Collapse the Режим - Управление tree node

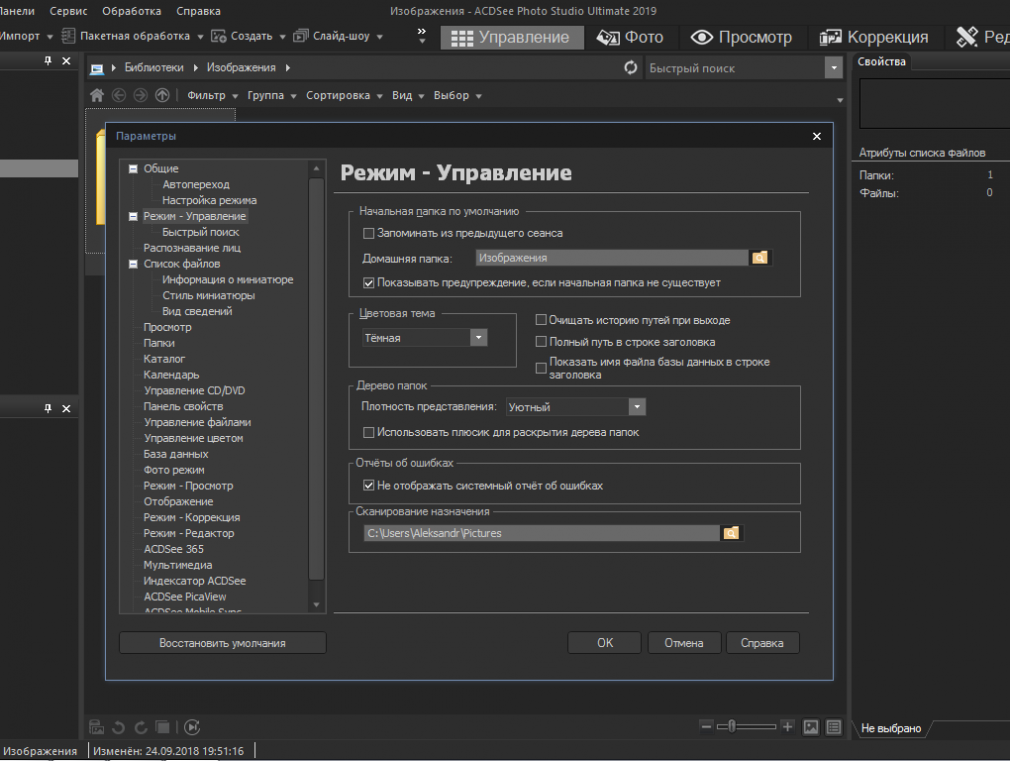[133, 217]
